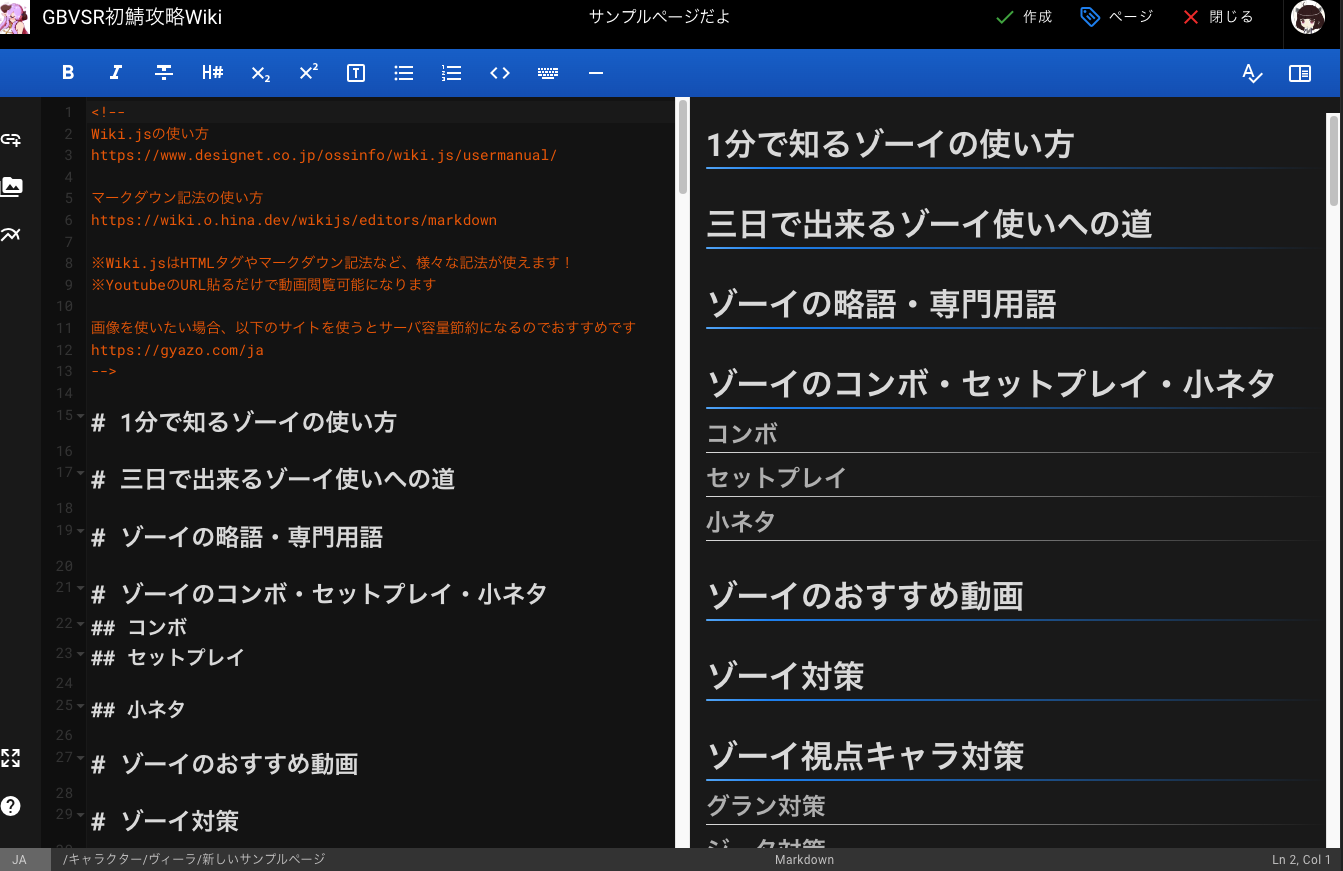Open the insert diagram tool
The height and width of the screenshot is (871, 1343).
pyautogui.click(x=11, y=234)
